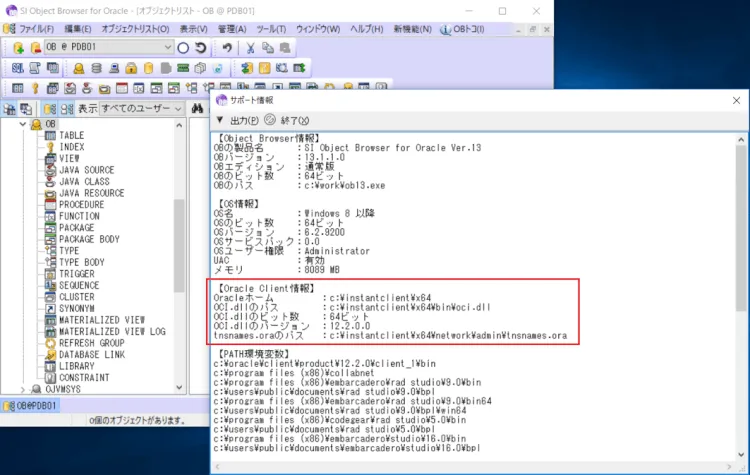Select SYNONYM in object tree

pos(77,308)
